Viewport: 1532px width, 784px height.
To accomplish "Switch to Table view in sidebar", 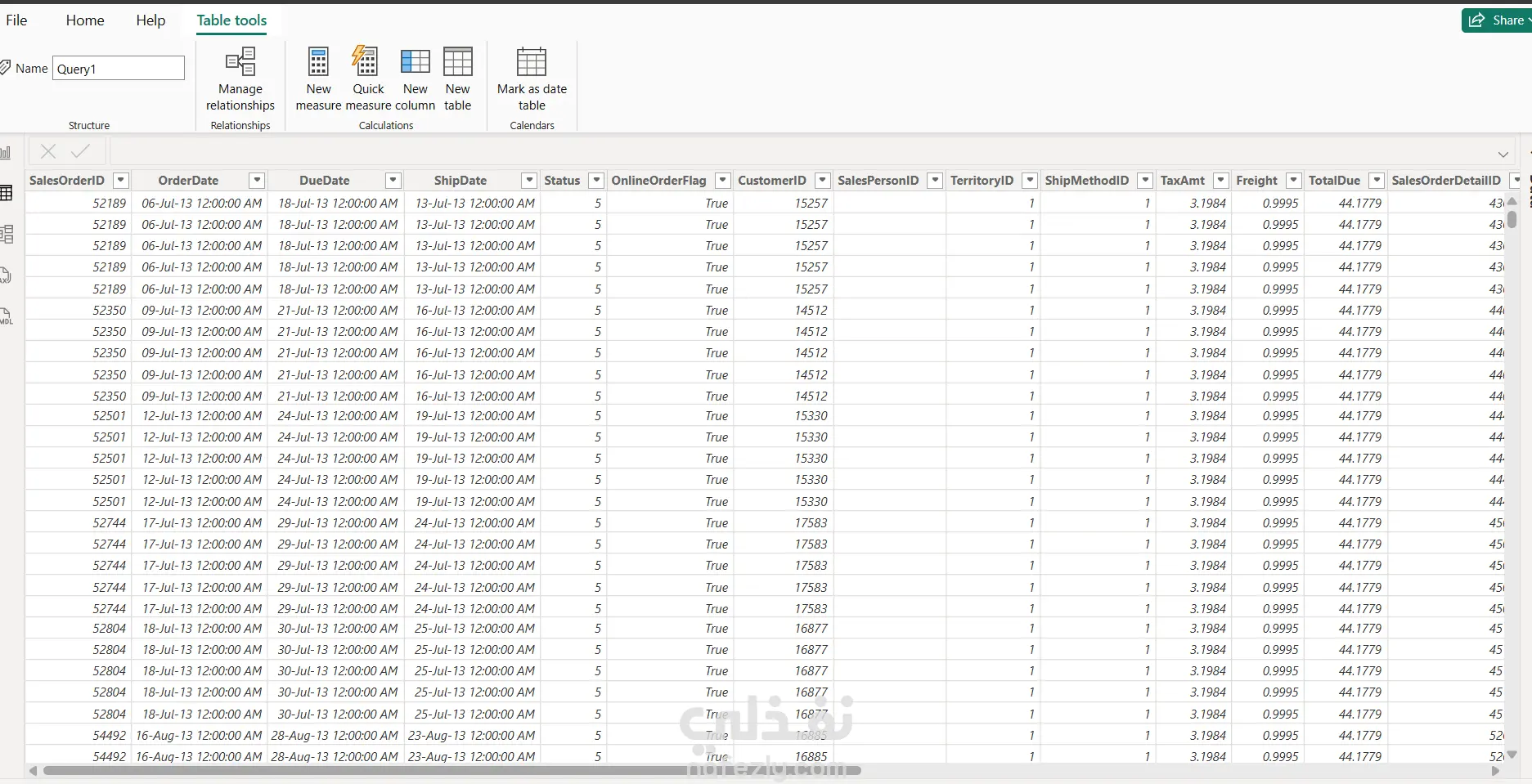I will point(6,193).
